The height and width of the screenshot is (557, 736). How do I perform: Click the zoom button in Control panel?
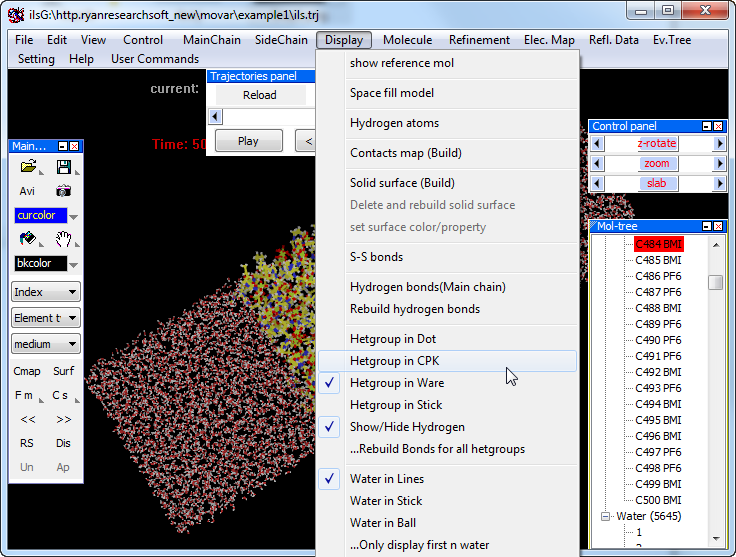(657, 164)
